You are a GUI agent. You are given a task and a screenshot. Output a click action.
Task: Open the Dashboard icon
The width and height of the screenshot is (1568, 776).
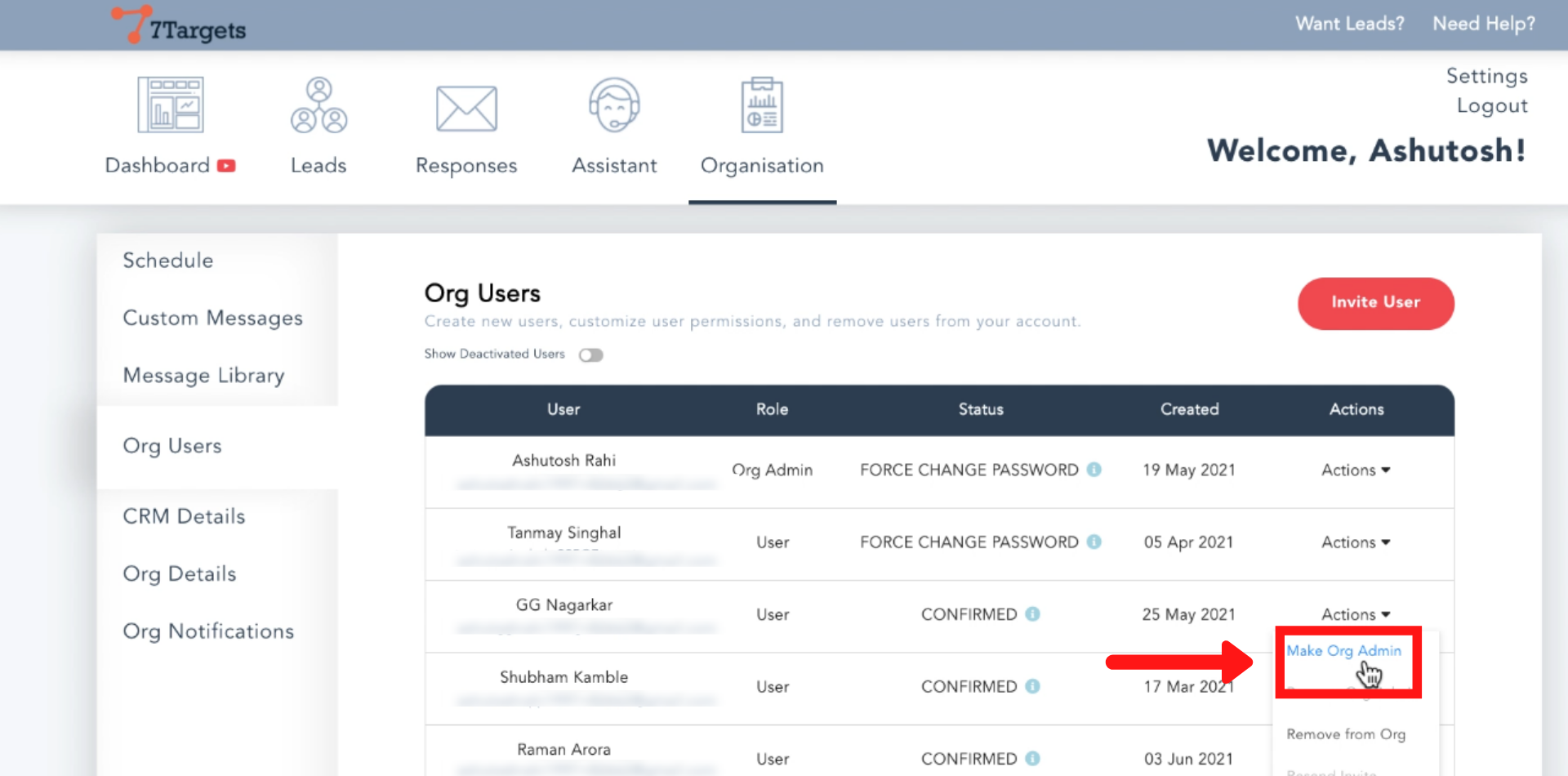click(170, 105)
